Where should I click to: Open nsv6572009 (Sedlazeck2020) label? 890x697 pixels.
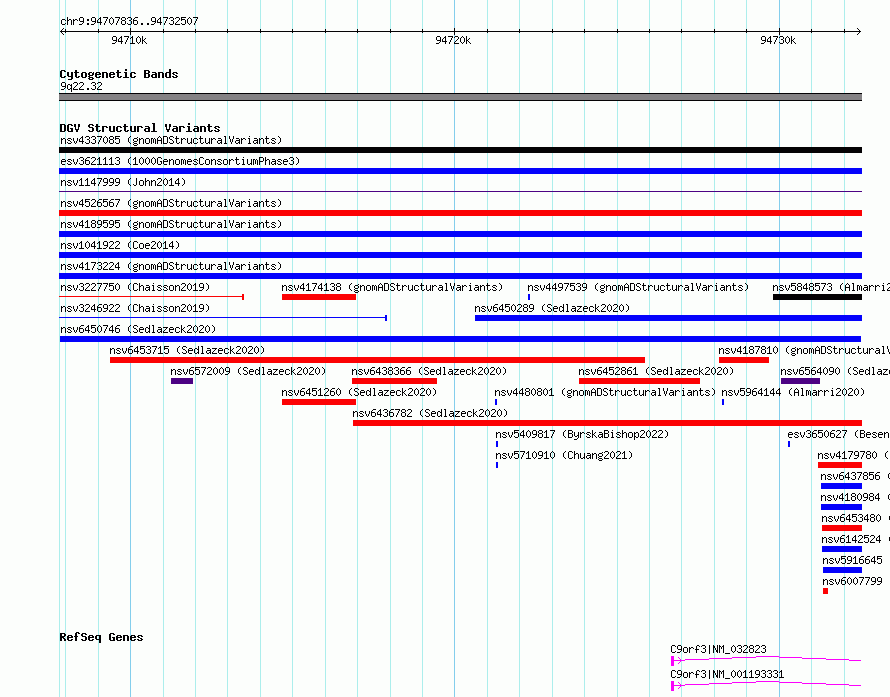248,371
